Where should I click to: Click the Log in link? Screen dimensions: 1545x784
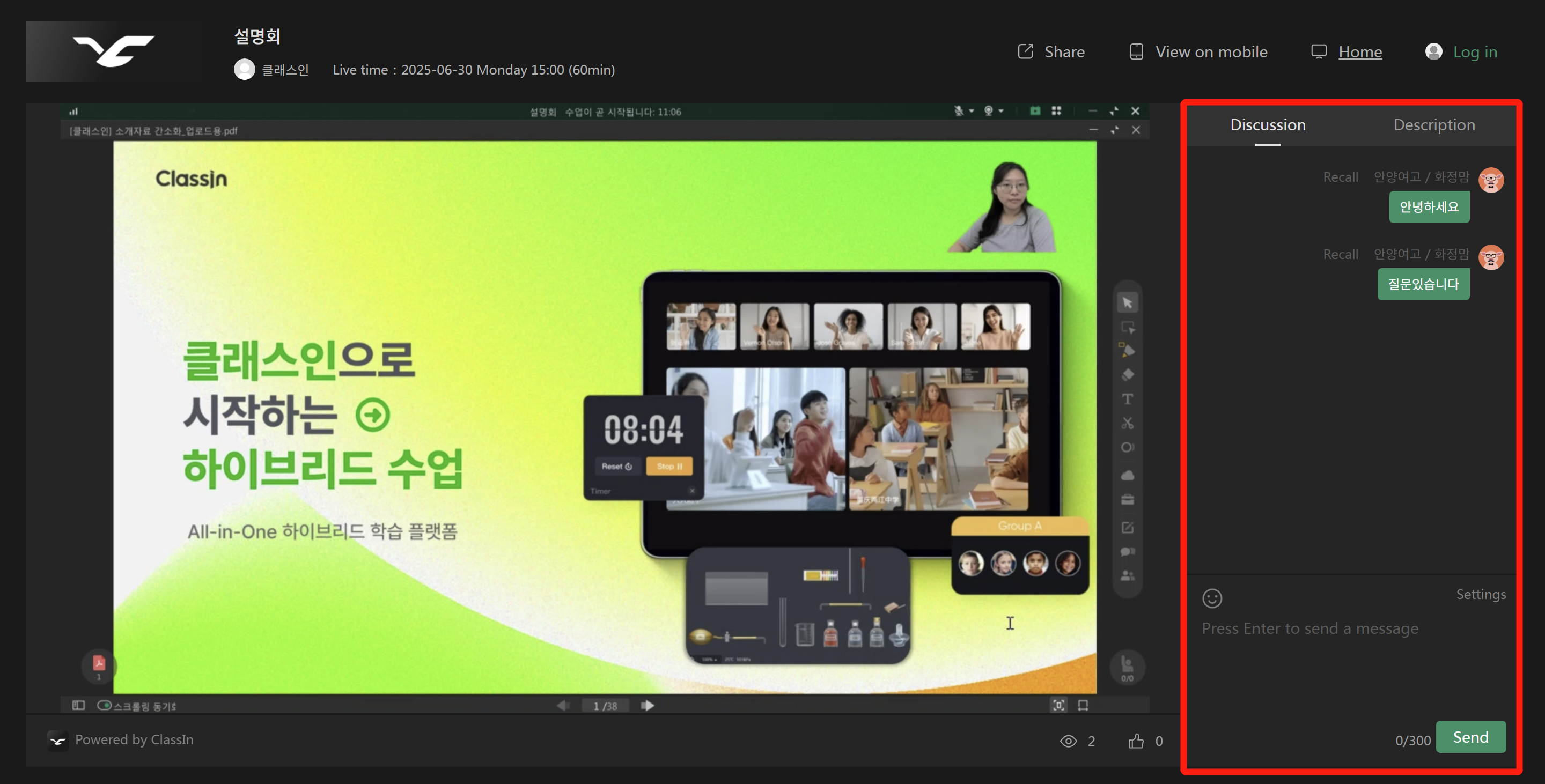tap(1475, 52)
